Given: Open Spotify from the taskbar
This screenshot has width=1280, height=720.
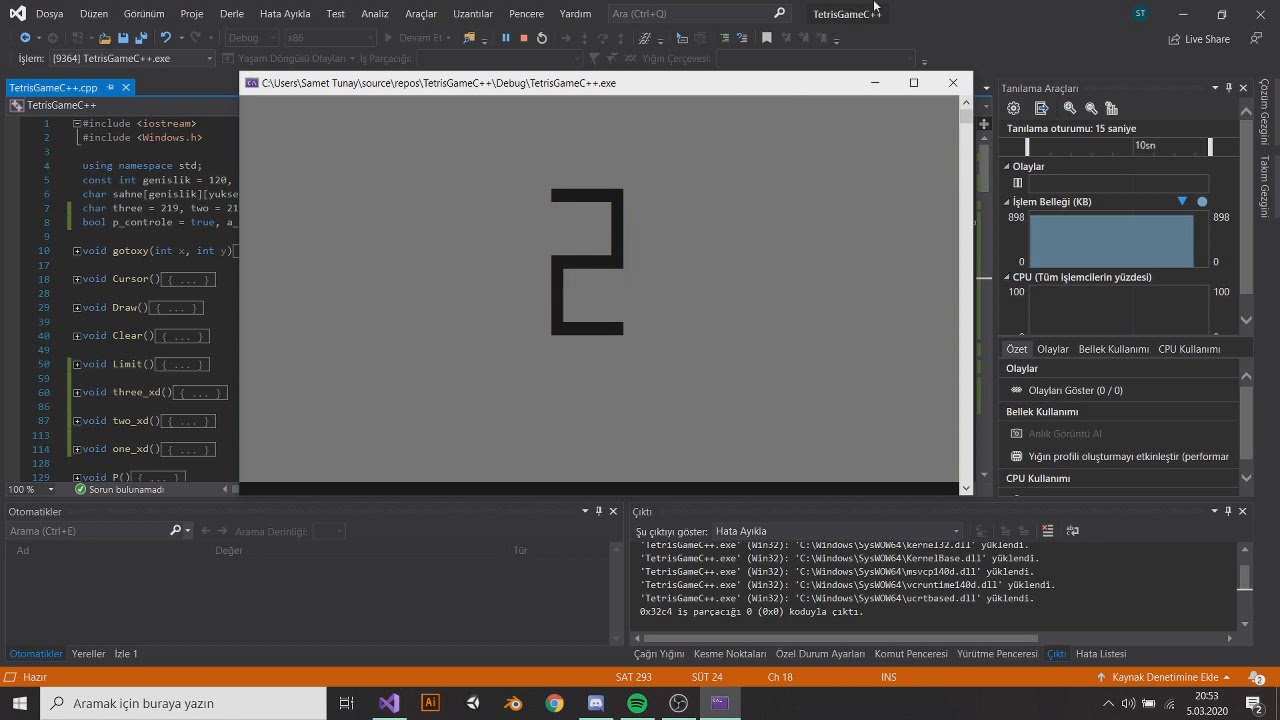Looking at the screenshot, I should pyautogui.click(x=637, y=703).
